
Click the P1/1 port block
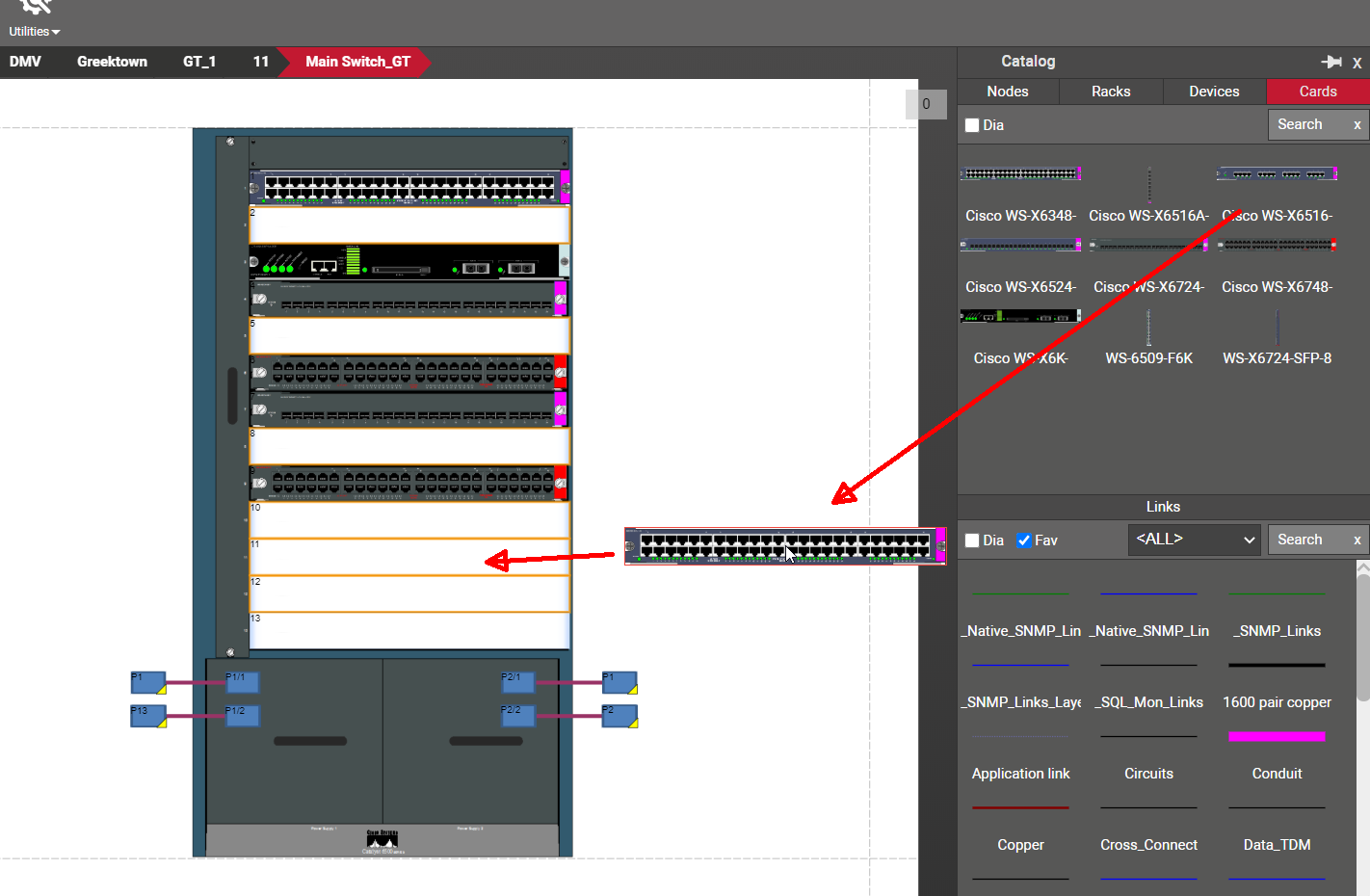click(x=242, y=682)
